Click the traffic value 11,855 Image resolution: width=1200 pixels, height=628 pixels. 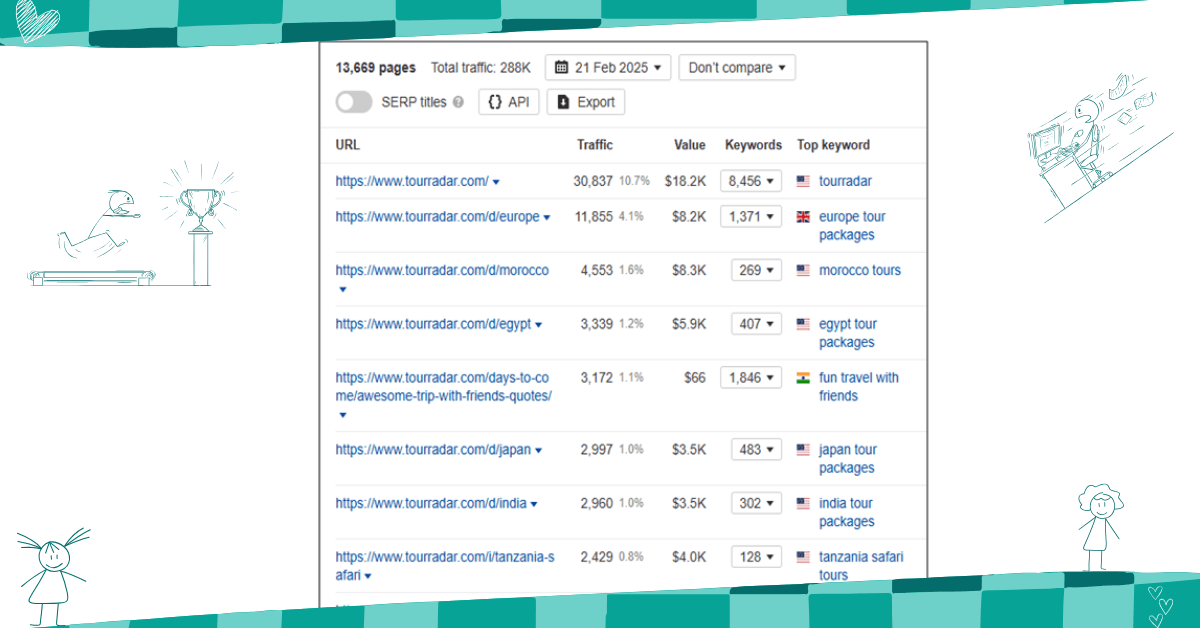[x=594, y=217]
